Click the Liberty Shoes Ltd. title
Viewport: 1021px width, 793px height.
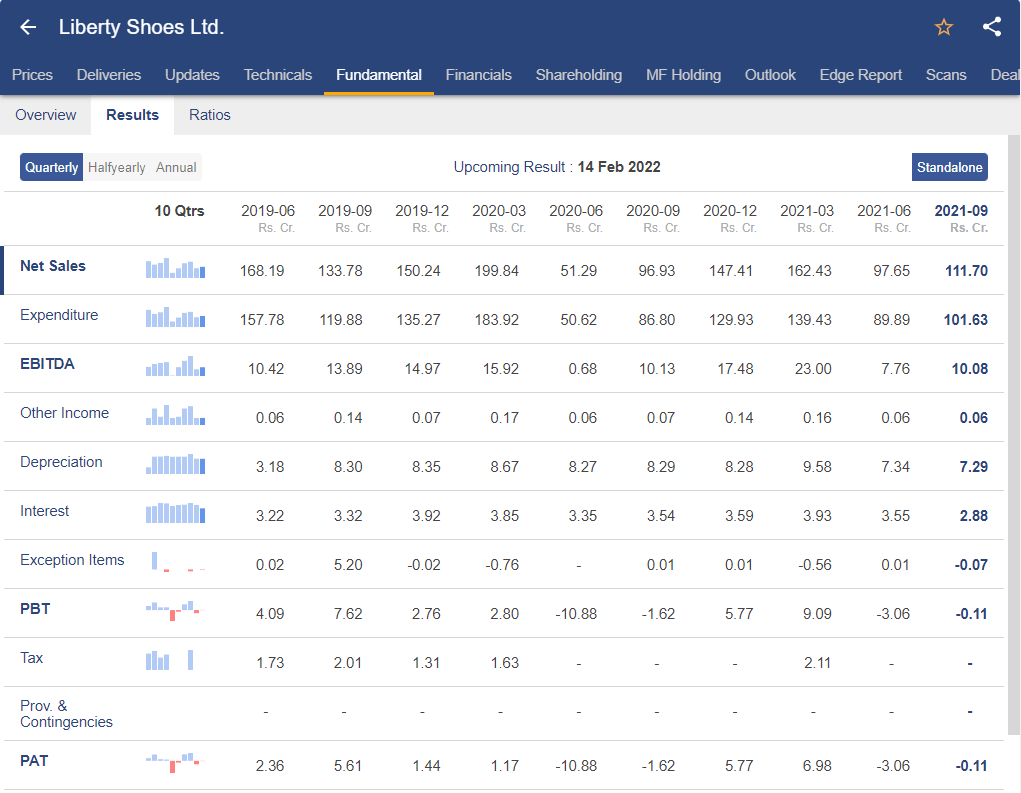[x=141, y=27]
